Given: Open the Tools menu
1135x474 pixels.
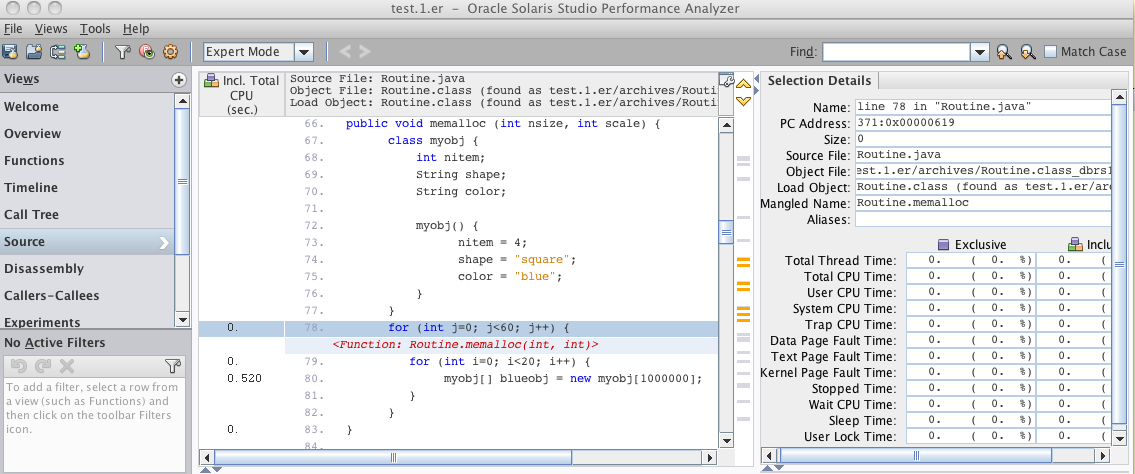Looking at the screenshot, I should (95, 29).
